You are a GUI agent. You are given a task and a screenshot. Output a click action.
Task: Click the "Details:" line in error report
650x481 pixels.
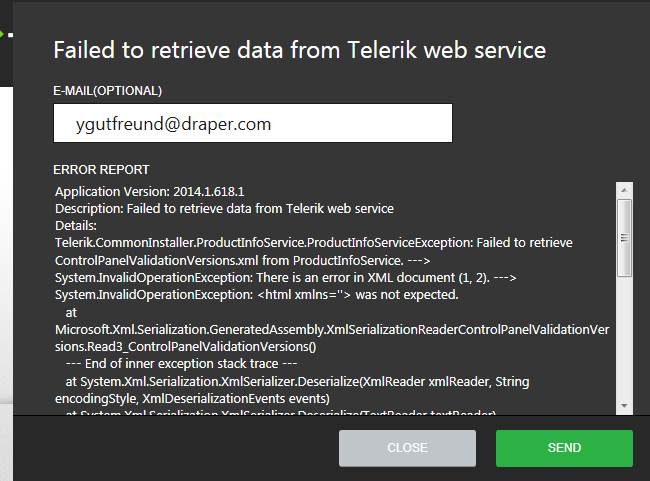[76, 226]
